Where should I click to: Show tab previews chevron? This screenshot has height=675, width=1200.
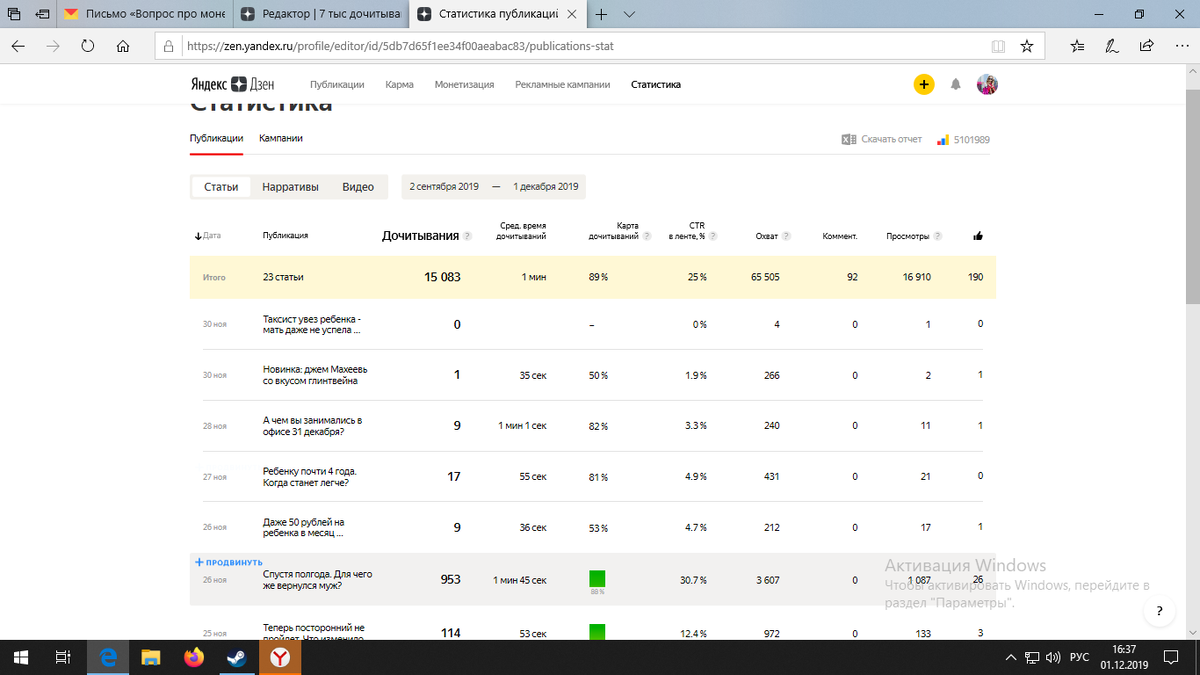[x=629, y=15]
